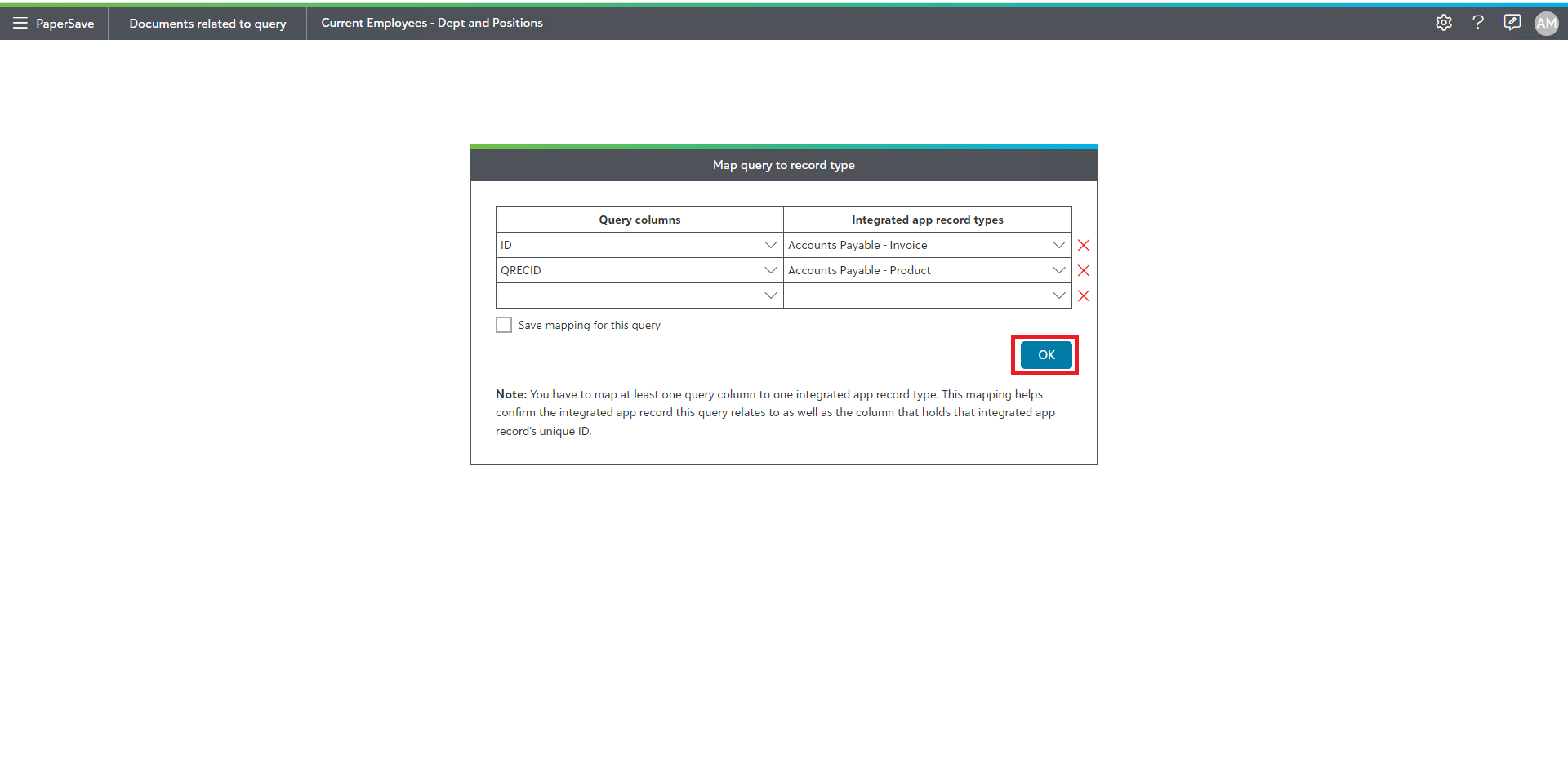The image size is (1568, 782).
Task: Click the help question mark icon
Action: [x=1477, y=23]
